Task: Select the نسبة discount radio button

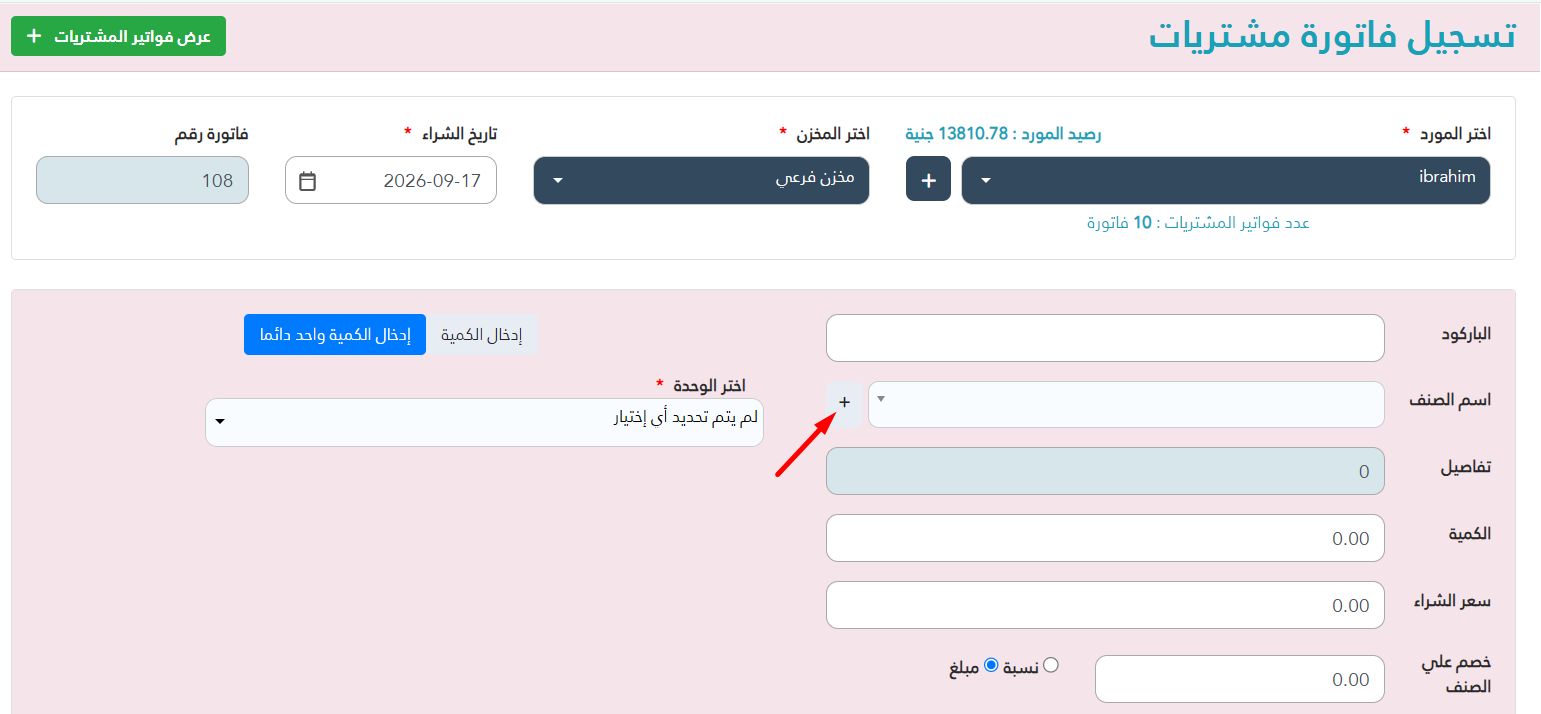Action: [x=1051, y=665]
